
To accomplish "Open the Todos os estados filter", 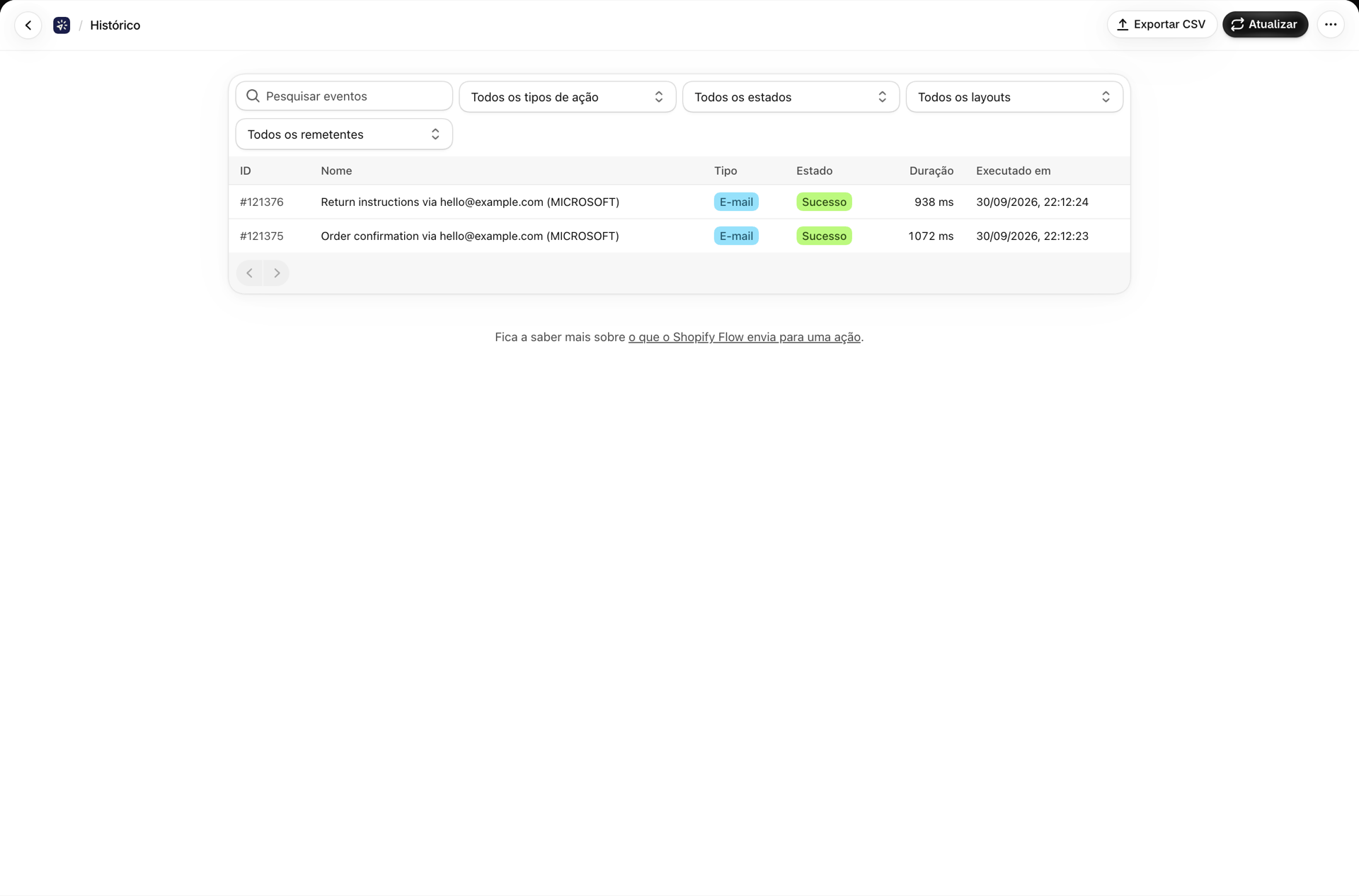I will (791, 97).
